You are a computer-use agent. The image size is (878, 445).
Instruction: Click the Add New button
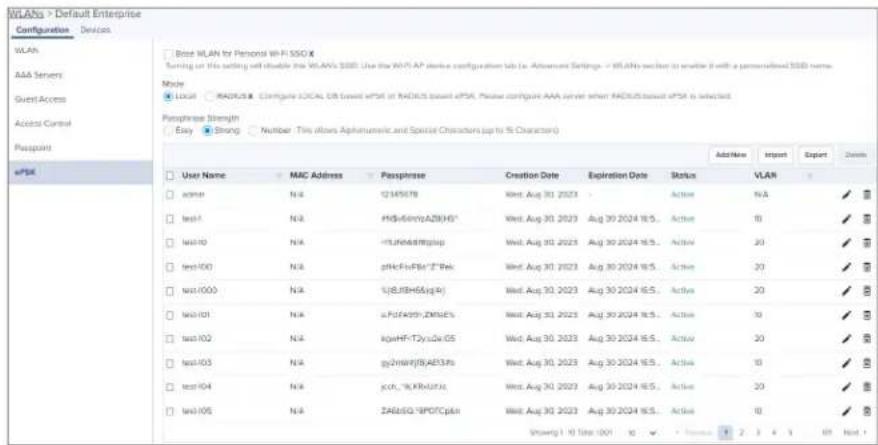[x=731, y=154]
